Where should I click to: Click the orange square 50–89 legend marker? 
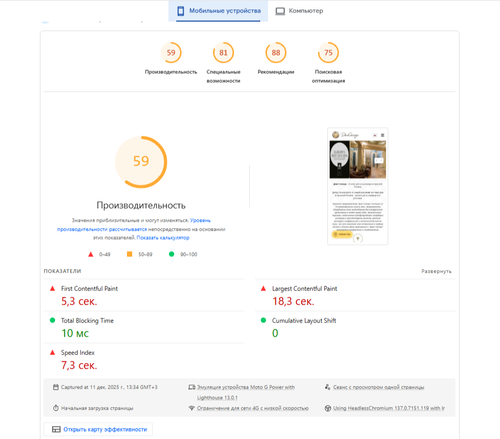[130, 254]
